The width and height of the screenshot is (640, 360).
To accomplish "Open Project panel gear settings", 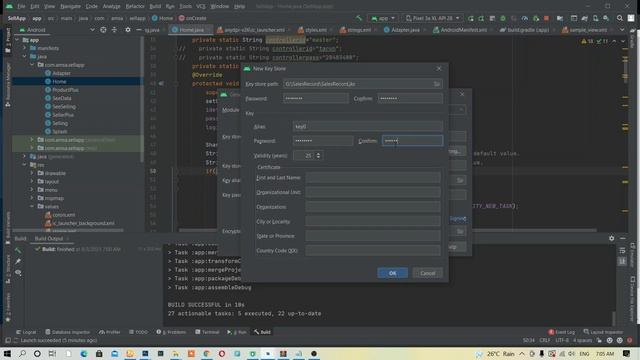I will click(x=128, y=30).
